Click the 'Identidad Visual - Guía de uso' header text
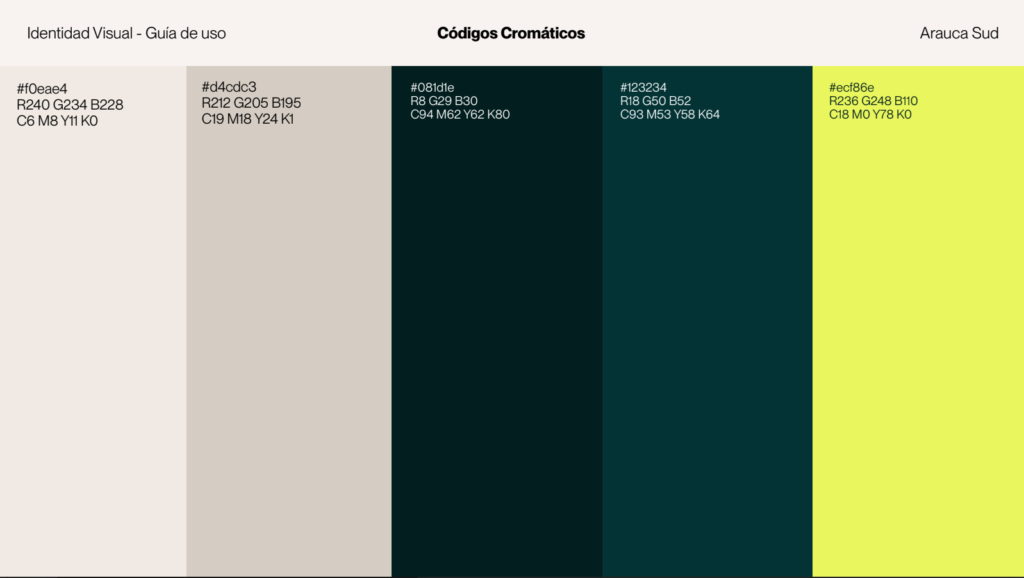 (x=126, y=33)
